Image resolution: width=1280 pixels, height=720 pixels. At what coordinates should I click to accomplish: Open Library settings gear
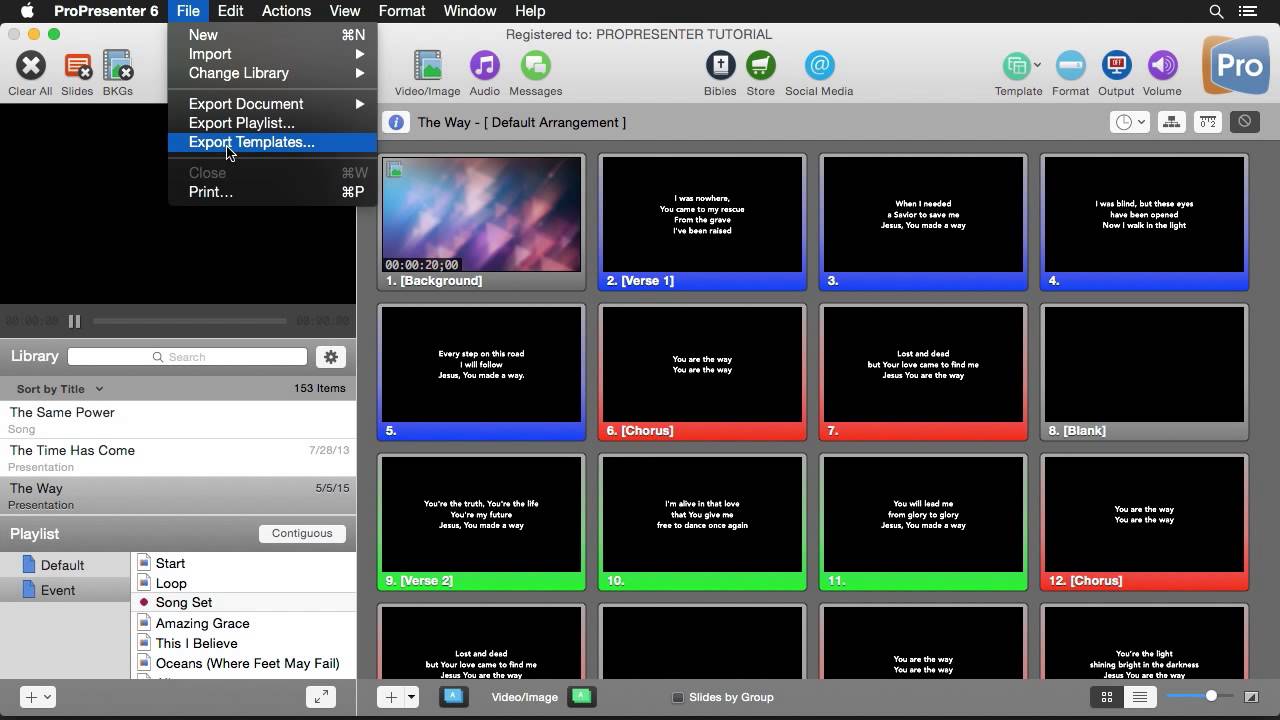(331, 357)
